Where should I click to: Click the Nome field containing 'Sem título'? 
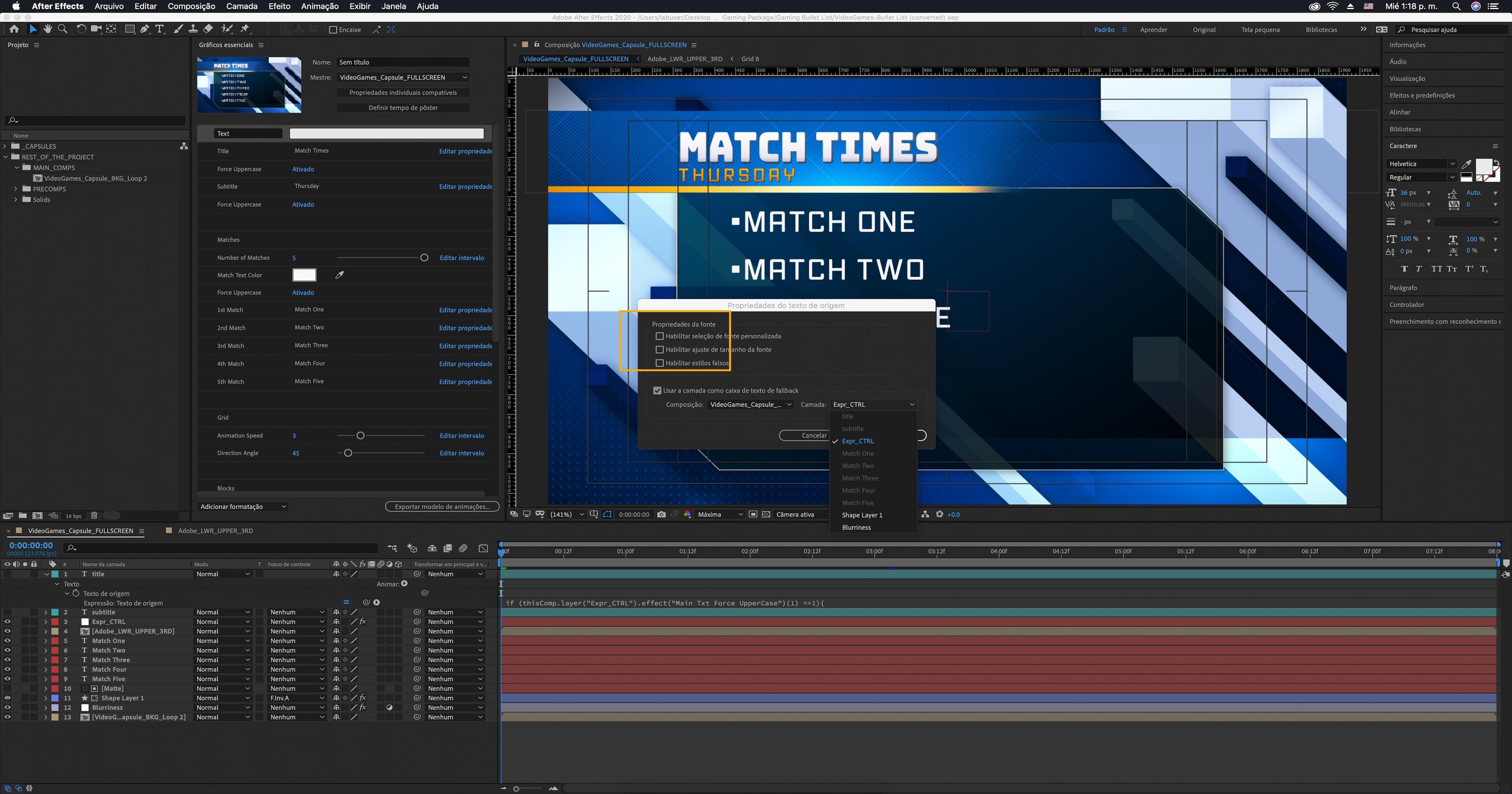(x=403, y=62)
